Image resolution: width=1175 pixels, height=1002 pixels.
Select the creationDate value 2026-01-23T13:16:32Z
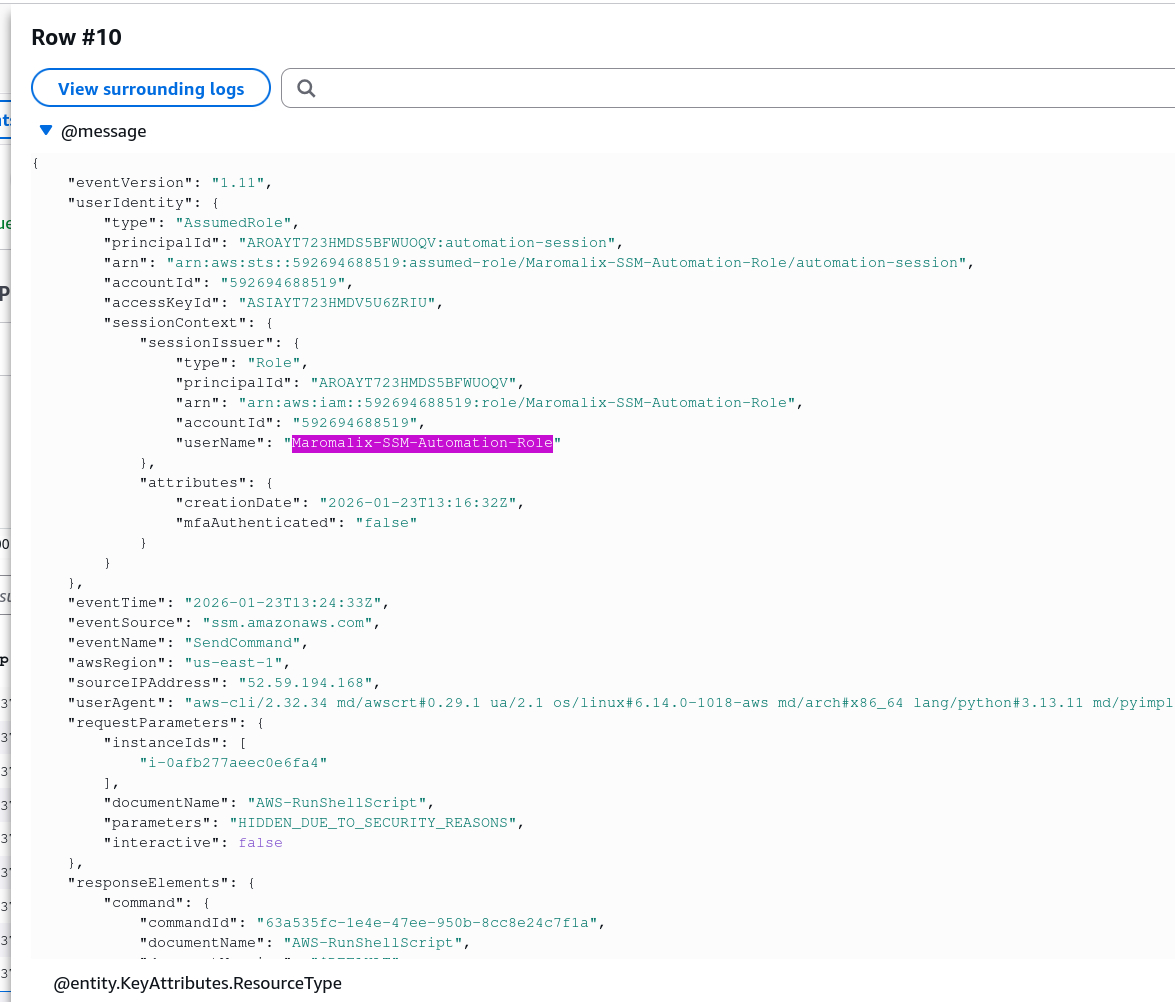tap(421, 503)
